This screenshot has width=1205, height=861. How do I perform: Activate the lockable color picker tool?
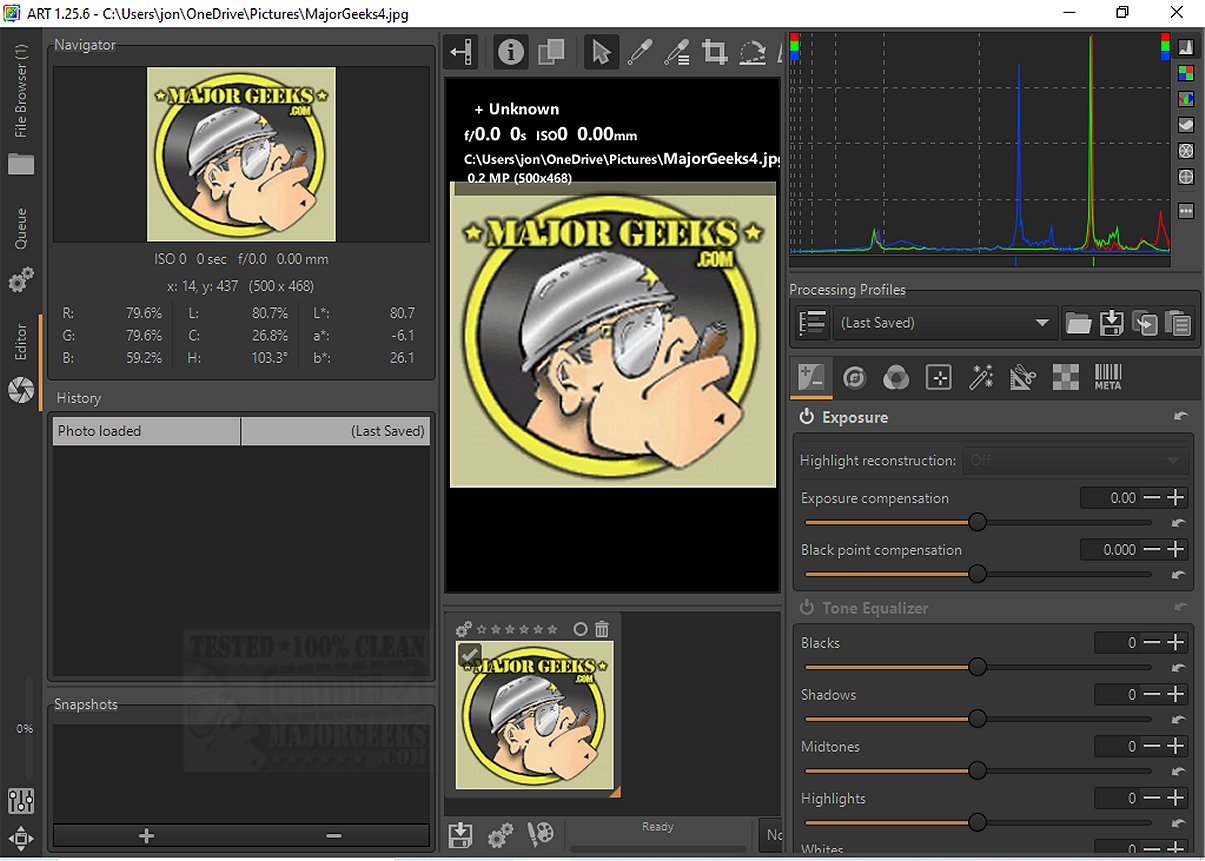coord(676,53)
